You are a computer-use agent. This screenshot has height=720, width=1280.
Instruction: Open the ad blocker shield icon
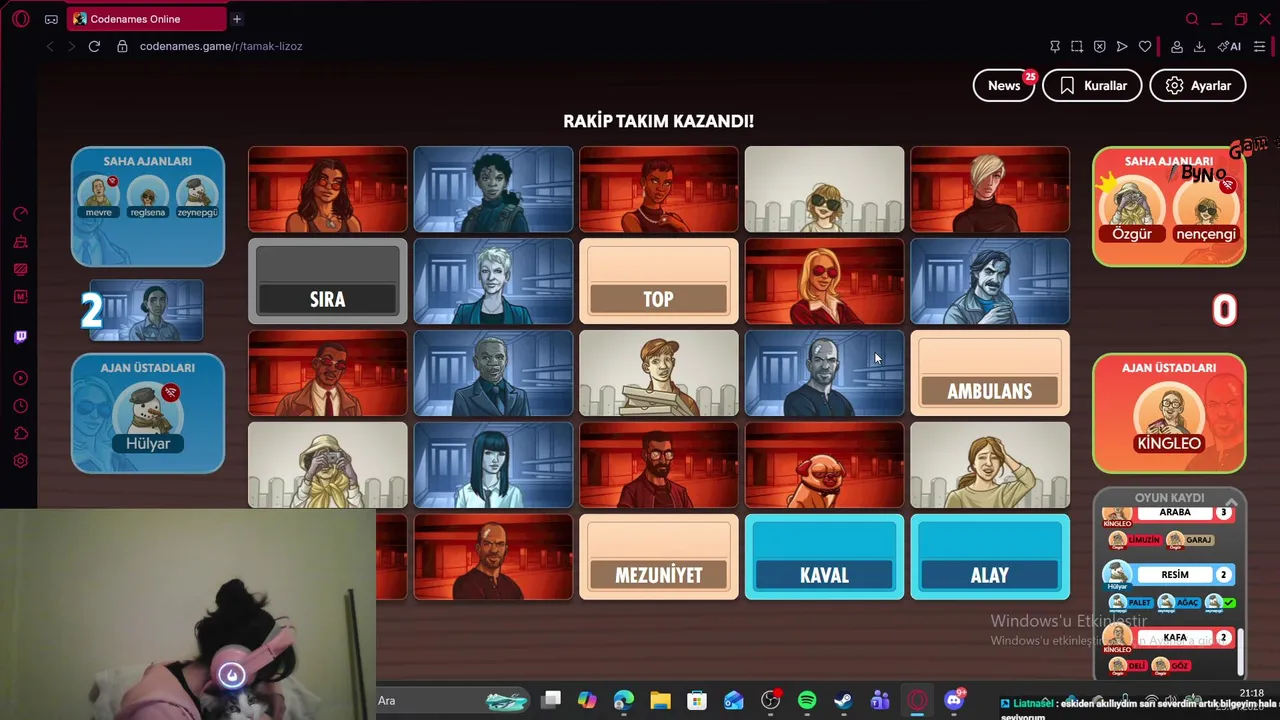1100,46
